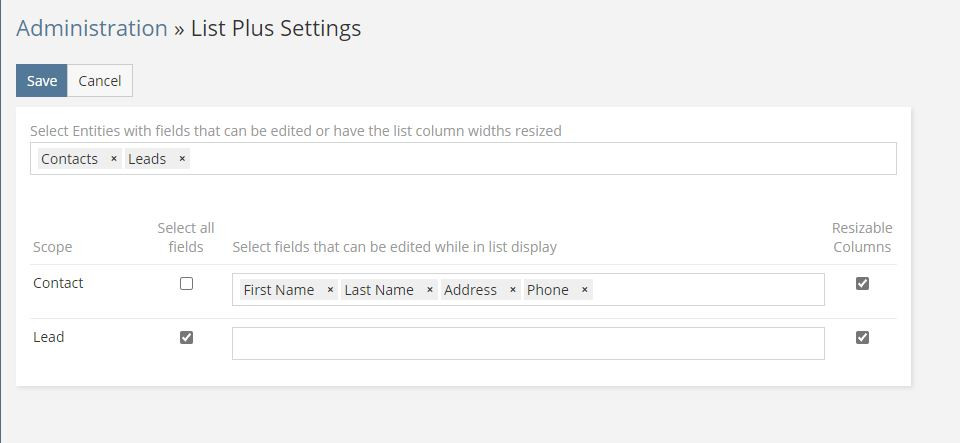
Task: Remove Address field tag
Action: (x=513, y=290)
